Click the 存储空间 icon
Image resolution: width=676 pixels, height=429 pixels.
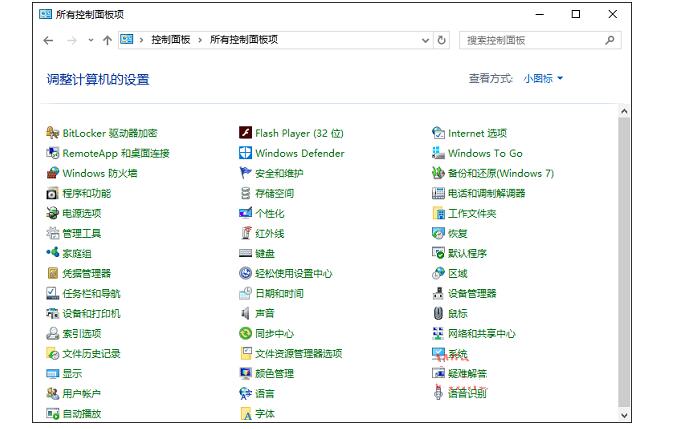coord(245,193)
